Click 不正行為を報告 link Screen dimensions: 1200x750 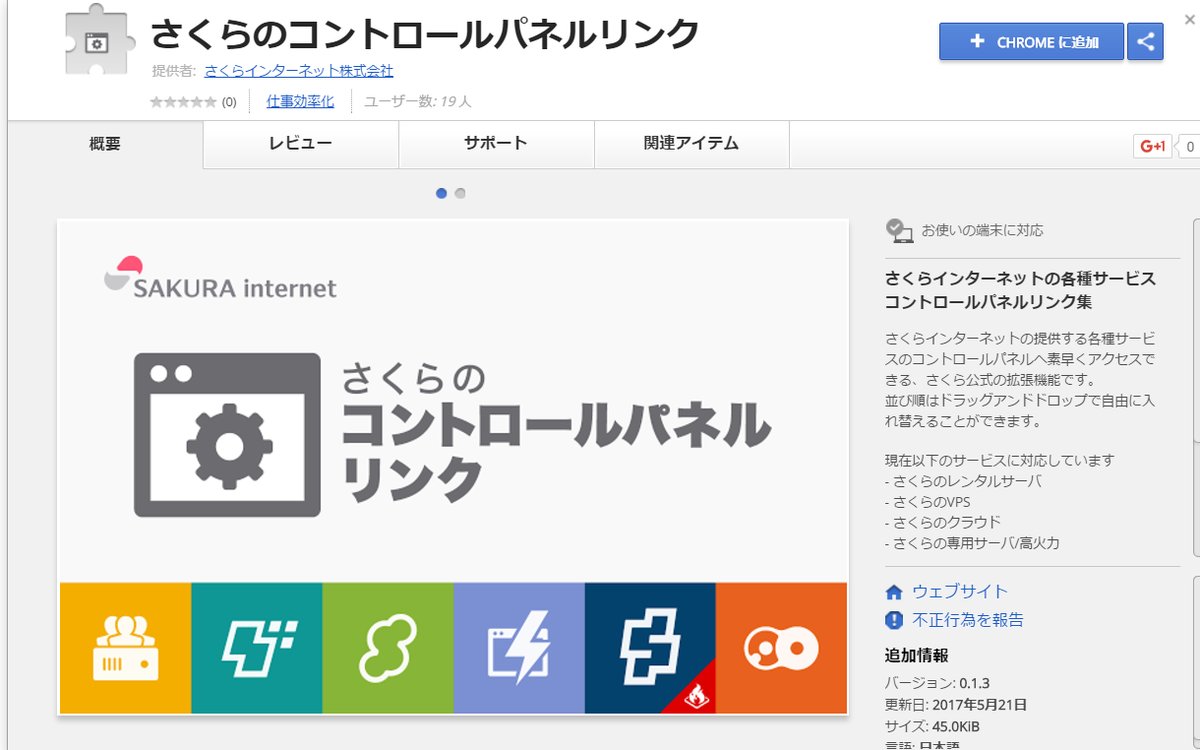[x=968, y=620]
